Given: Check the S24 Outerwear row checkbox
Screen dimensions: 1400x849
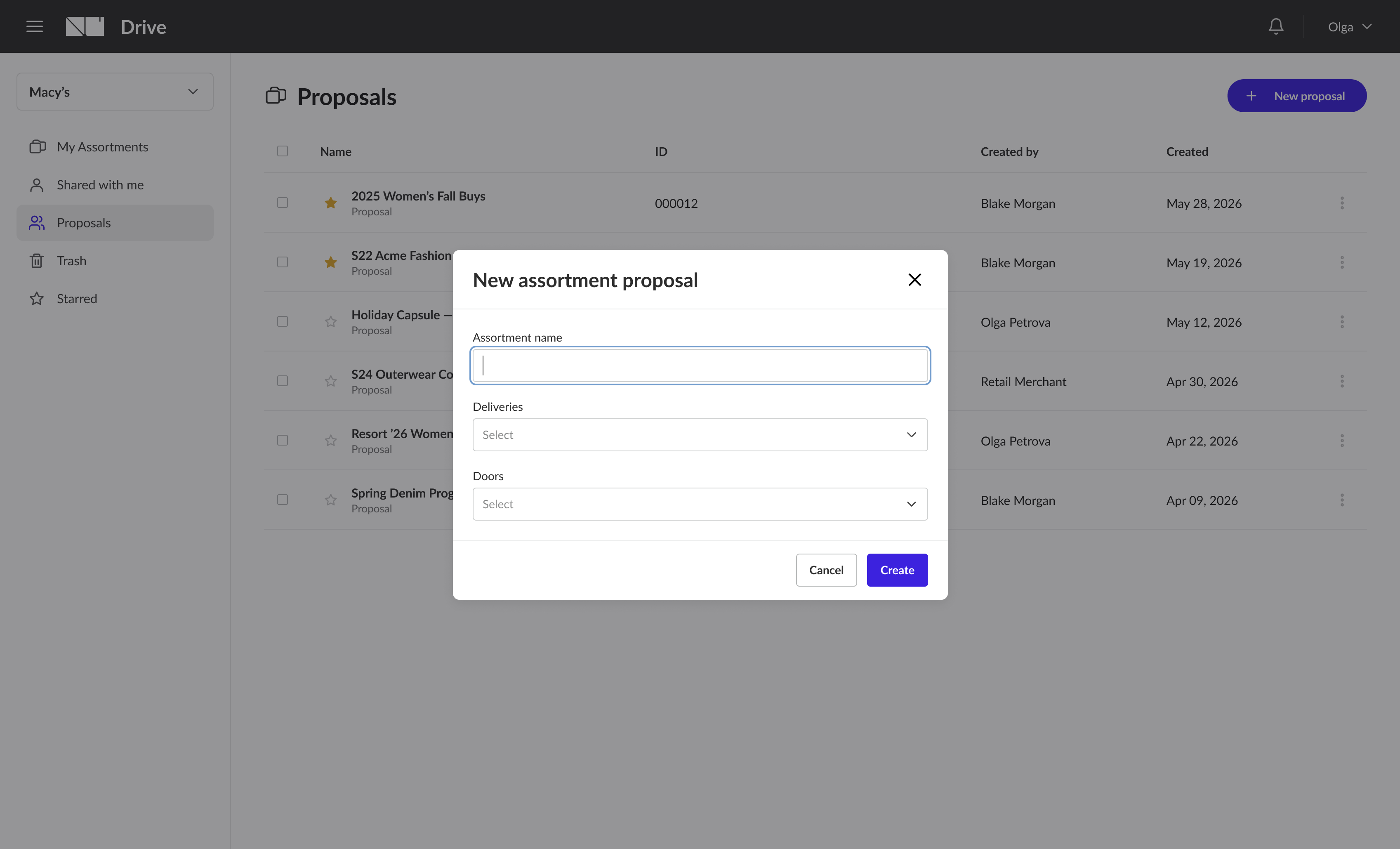Looking at the screenshot, I should pyautogui.click(x=283, y=381).
